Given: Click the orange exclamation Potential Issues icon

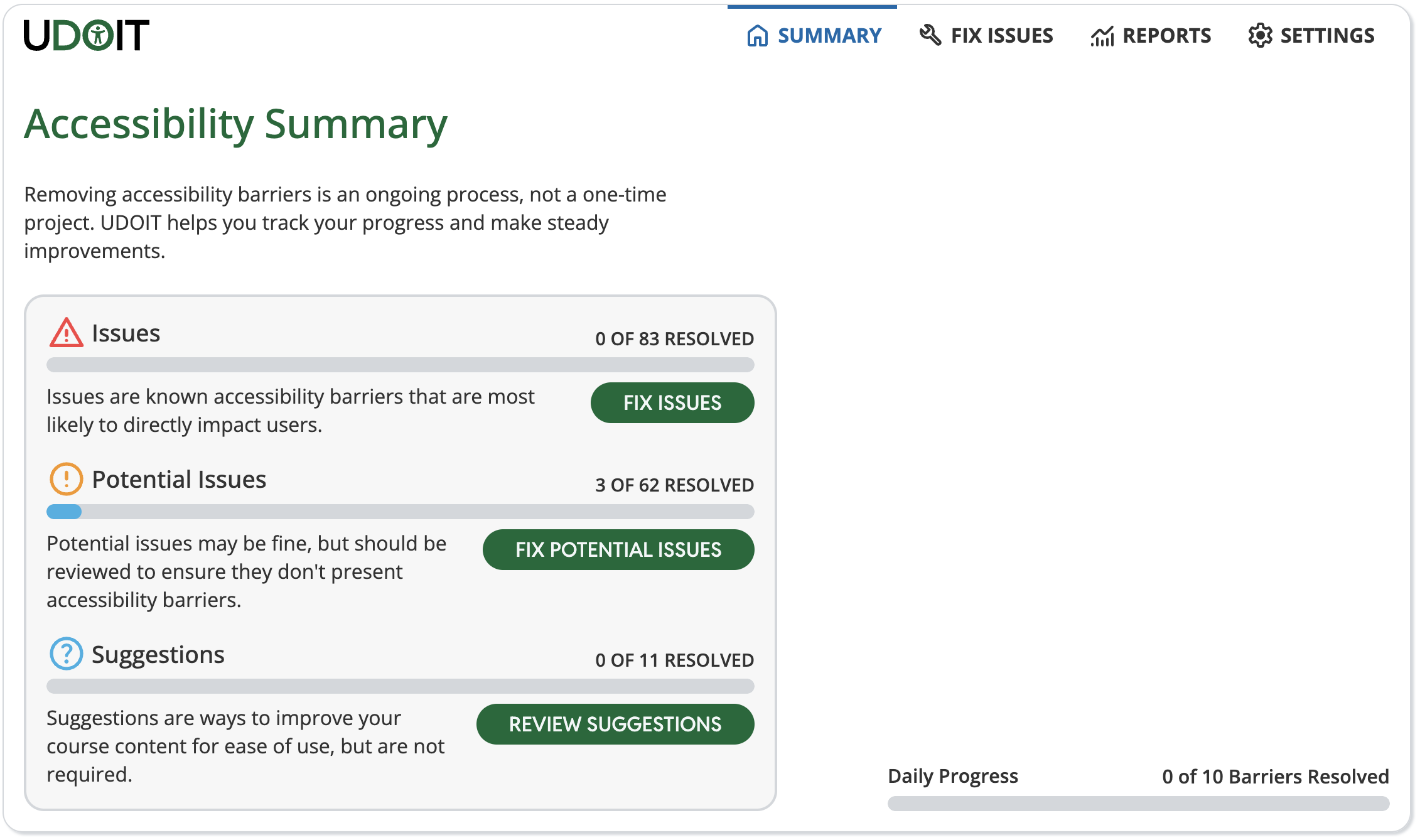Looking at the screenshot, I should point(66,479).
